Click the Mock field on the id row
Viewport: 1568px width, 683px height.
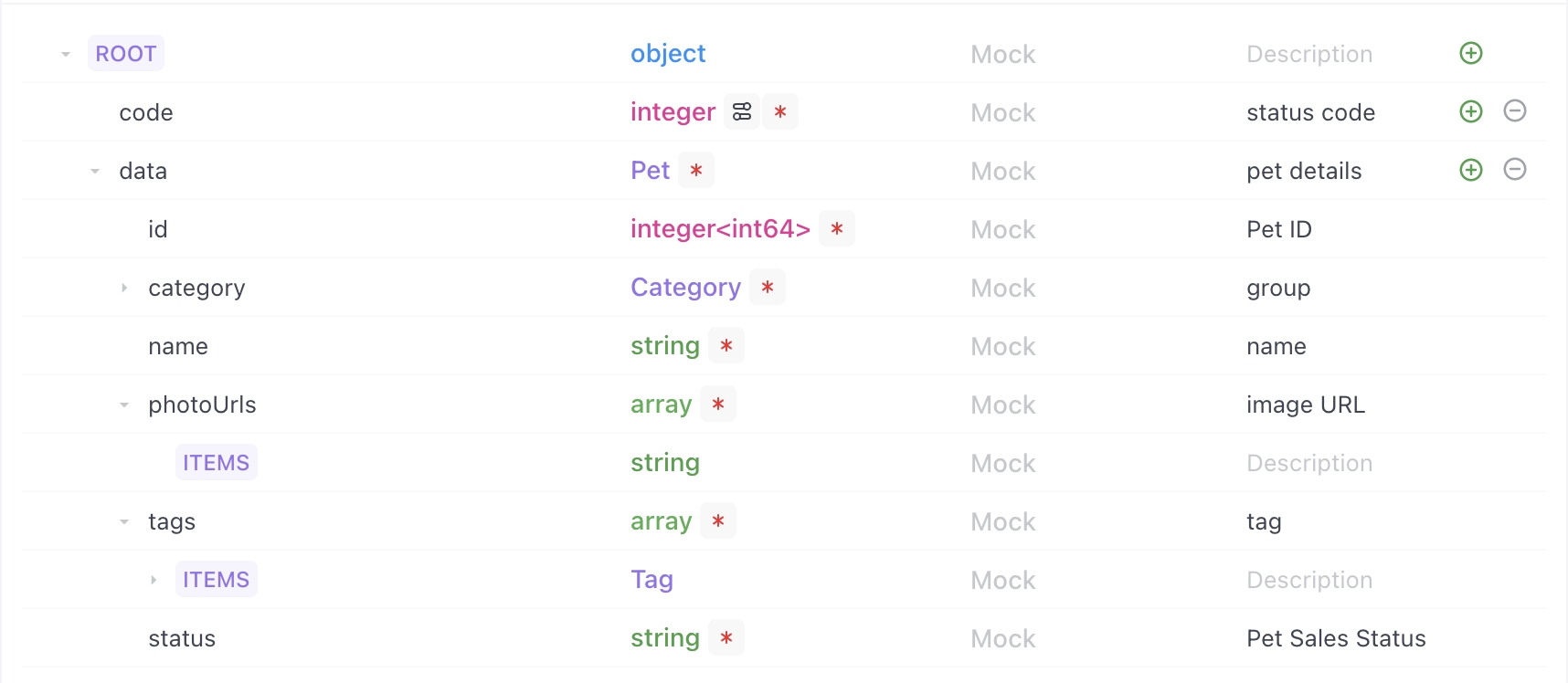(1002, 228)
